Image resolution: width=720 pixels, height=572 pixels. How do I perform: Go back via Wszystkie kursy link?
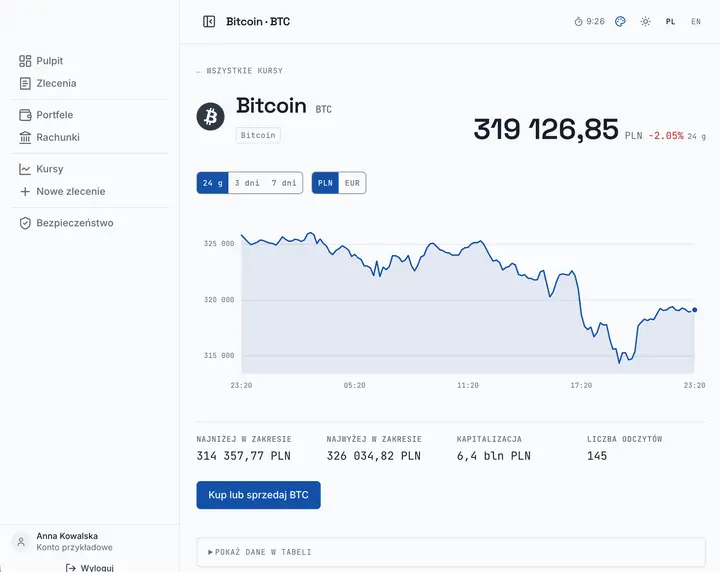pyautogui.click(x=239, y=71)
